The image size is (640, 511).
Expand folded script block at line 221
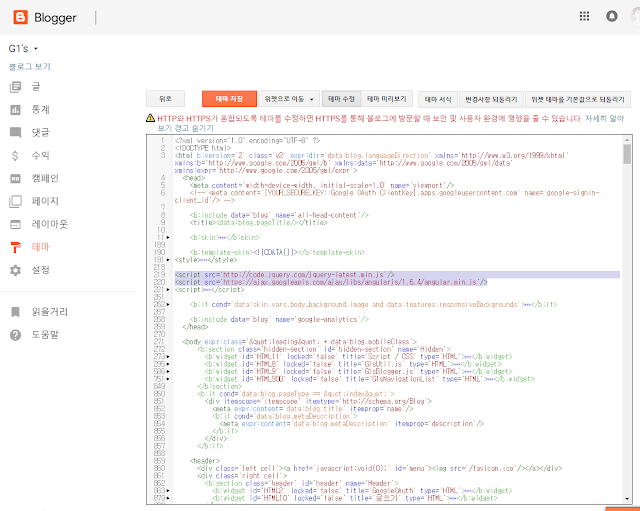coord(168,289)
